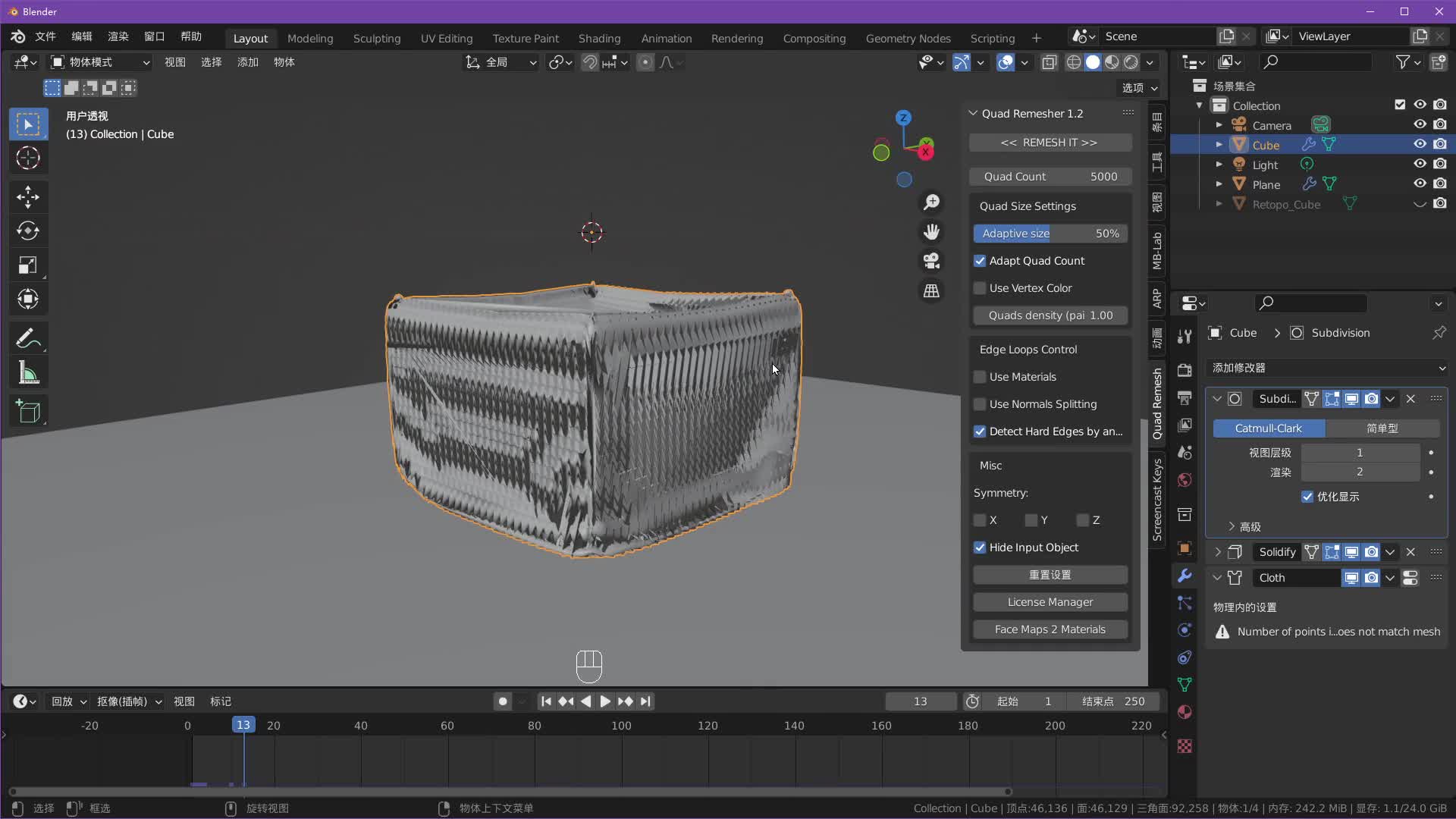Open Modifier properties wrench tab

pyautogui.click(x=1185, y=576)
